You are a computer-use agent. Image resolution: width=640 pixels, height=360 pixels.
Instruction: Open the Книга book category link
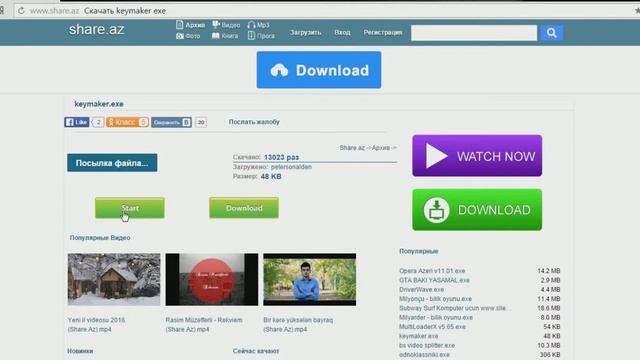225,36
